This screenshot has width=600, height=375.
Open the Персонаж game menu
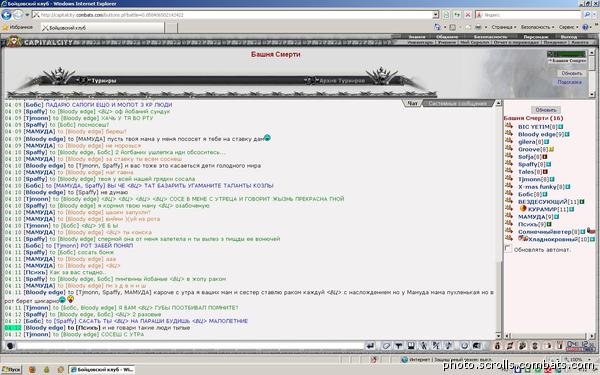tap(536, 37)
